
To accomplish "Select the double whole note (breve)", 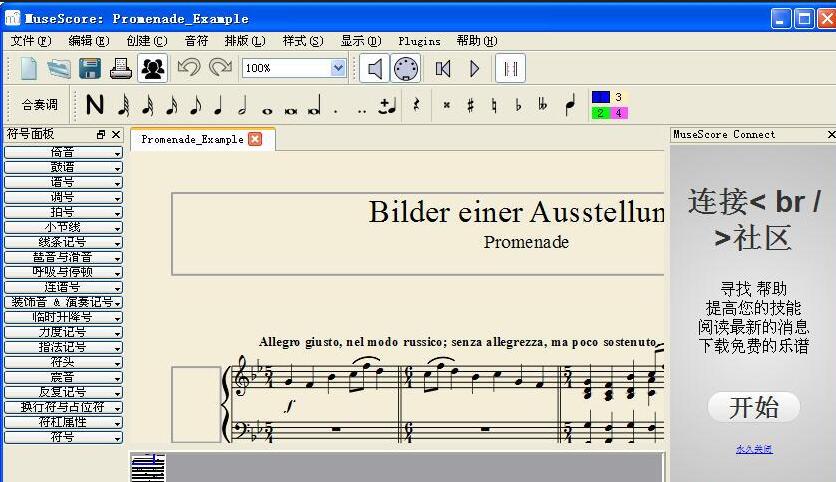I will point(291,111).
